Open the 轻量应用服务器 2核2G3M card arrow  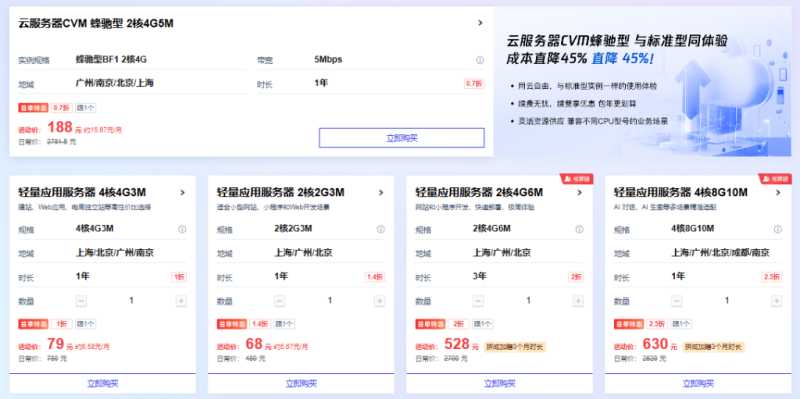[381, 192]
